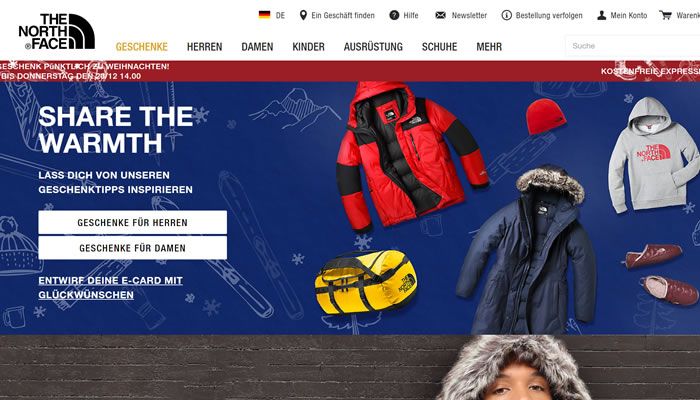Open the Herren menu
700x400 pixels.
(x=204, y=46)
